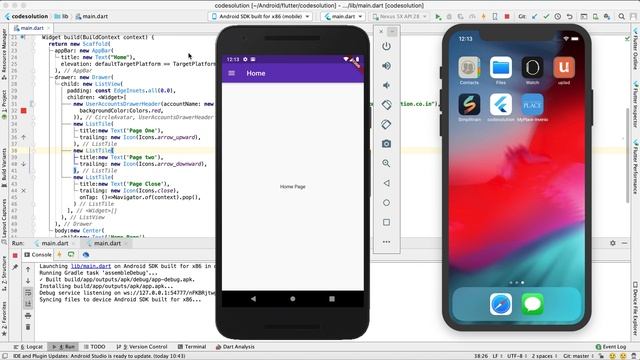Image resolution: width=640 pixels, height=360 pixels.
Task: Run the app with the green play button
Action: tap(438, 17)
